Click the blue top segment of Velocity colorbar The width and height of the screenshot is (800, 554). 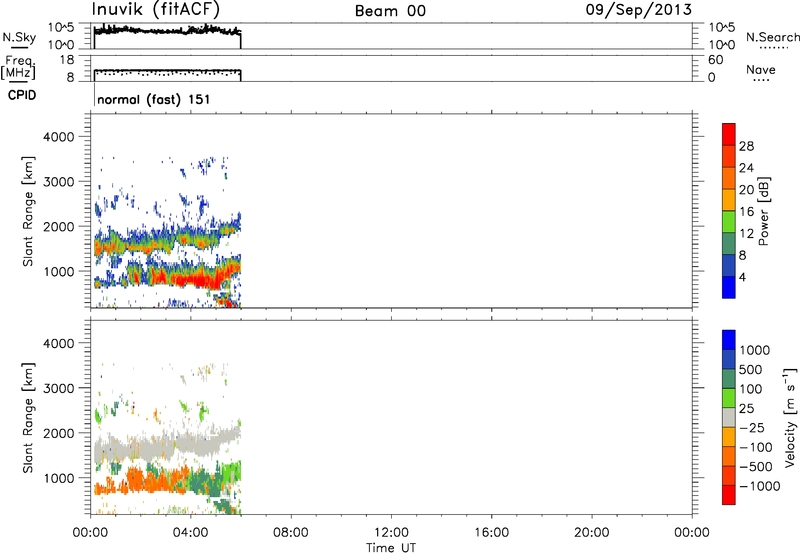click(729, 340)
